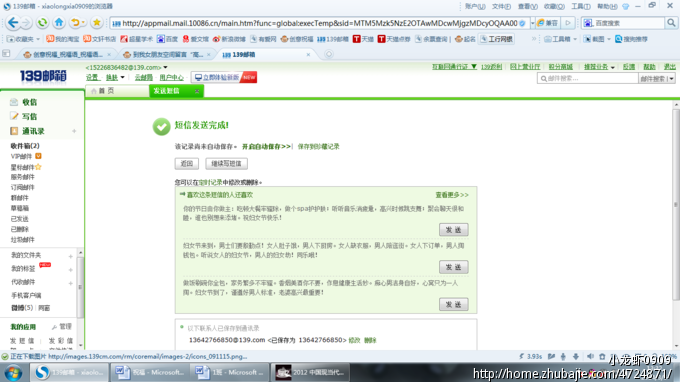This screenshot has height=382, width=680.
Task: Click 发送 for the 你的节日由你做主 message
Action: (453, 230)
